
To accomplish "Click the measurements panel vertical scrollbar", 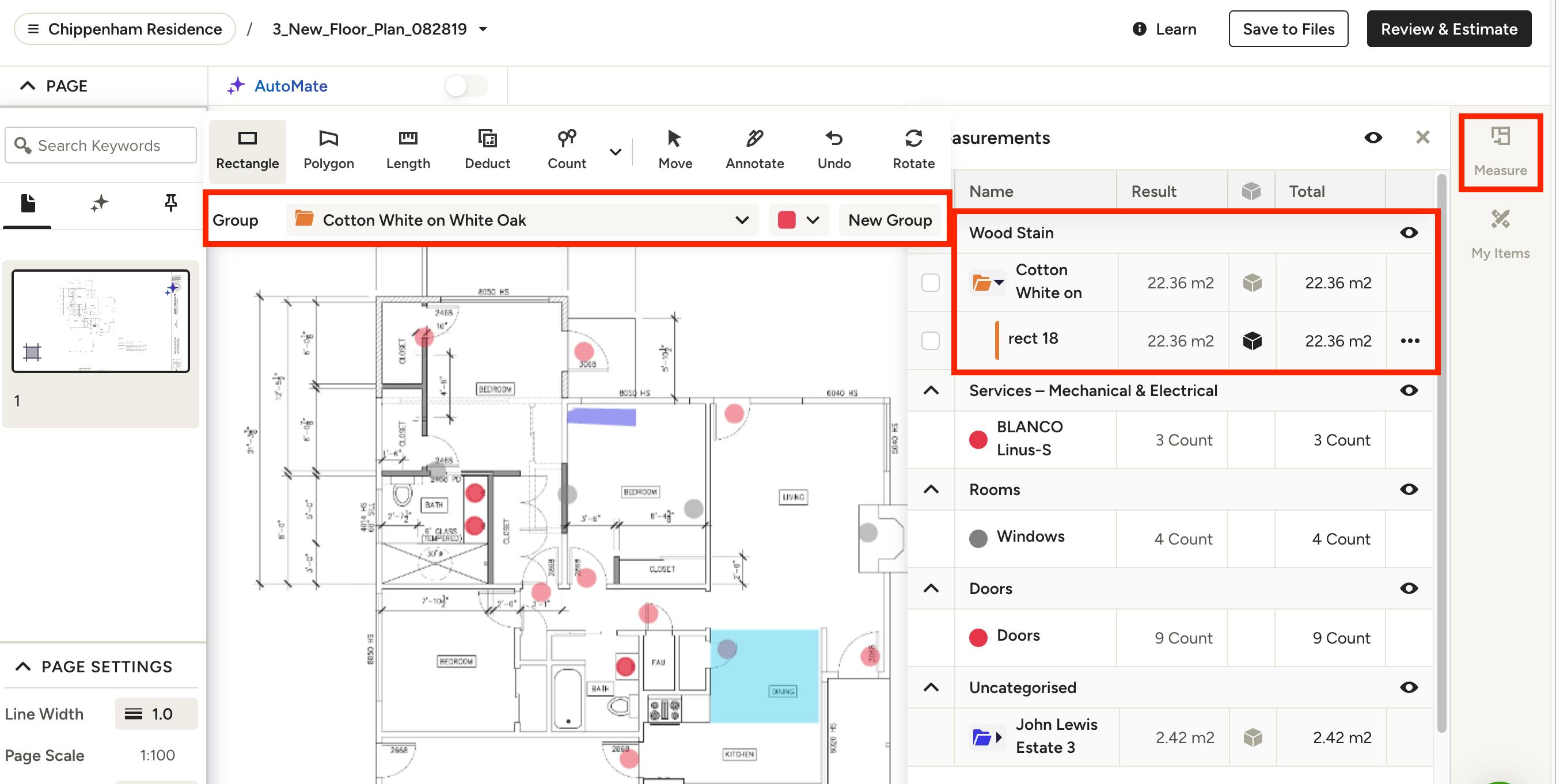I will point(1441,453).
